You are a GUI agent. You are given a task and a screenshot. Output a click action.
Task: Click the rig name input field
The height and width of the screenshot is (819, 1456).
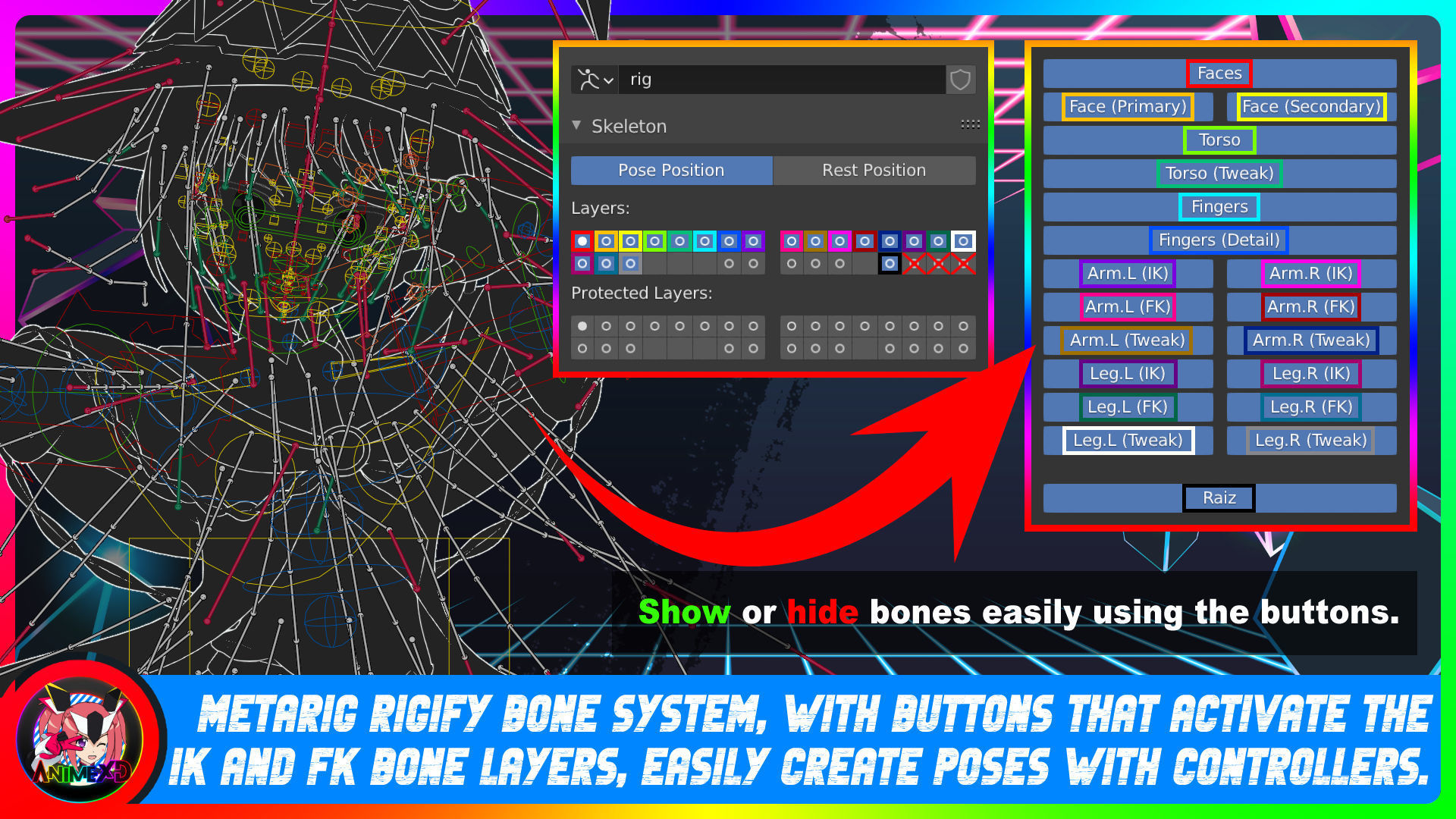781,80
